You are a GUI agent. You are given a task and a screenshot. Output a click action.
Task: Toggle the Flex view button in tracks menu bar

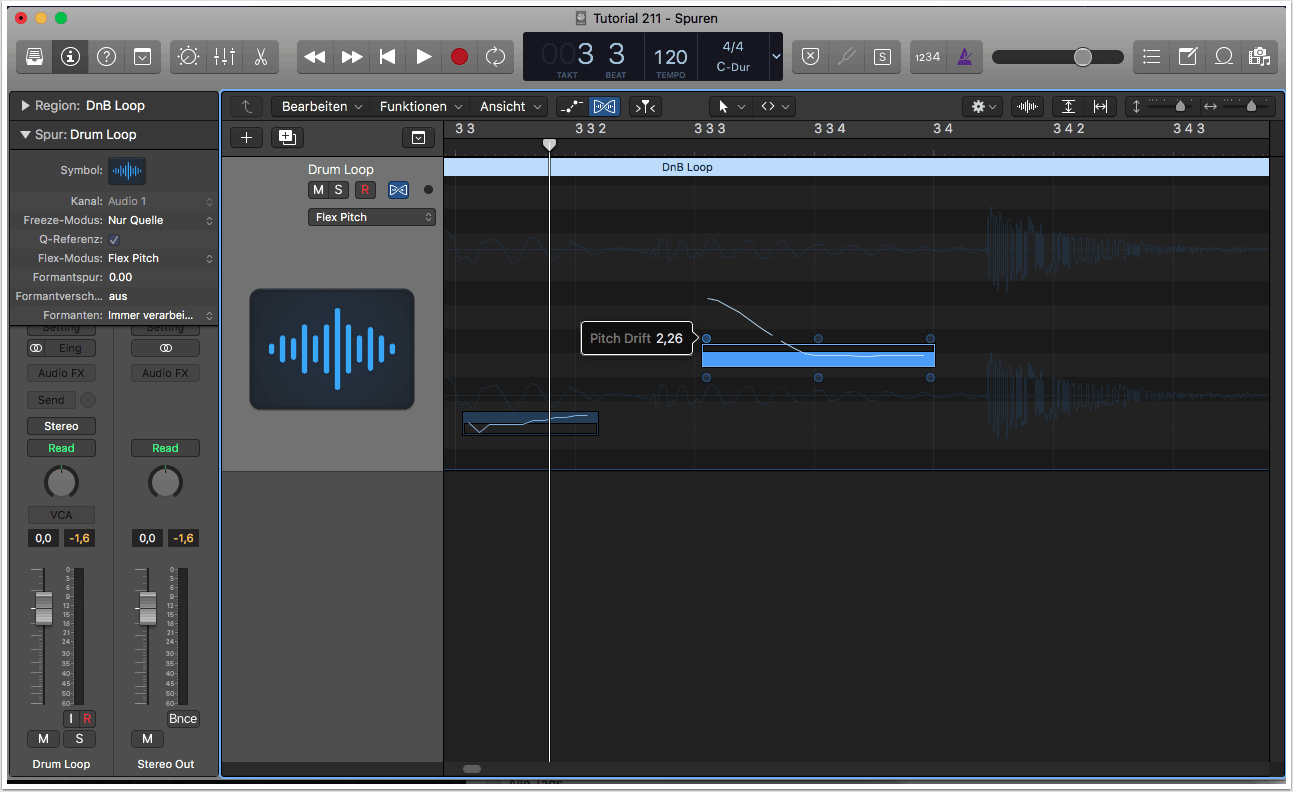[604, 106]
